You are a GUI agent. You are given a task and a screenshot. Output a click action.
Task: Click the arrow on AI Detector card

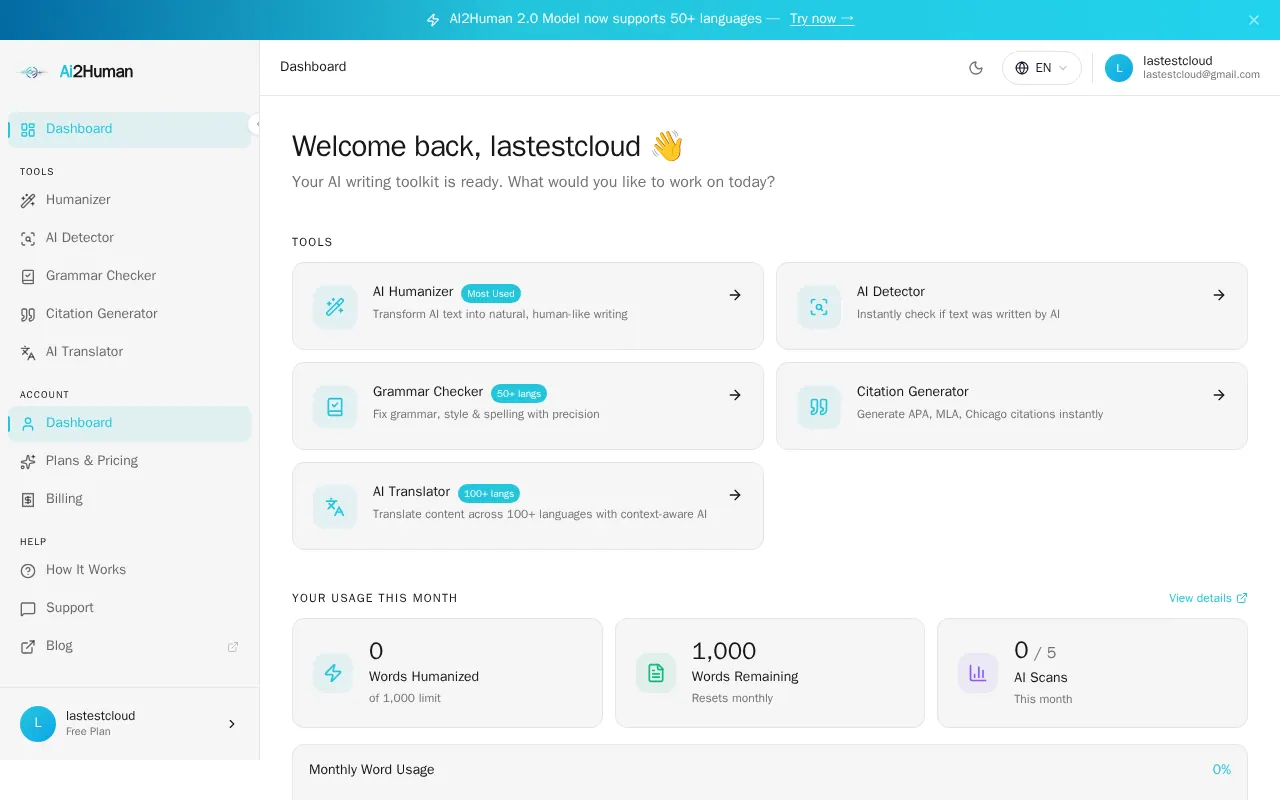(x=1219, y=295)
